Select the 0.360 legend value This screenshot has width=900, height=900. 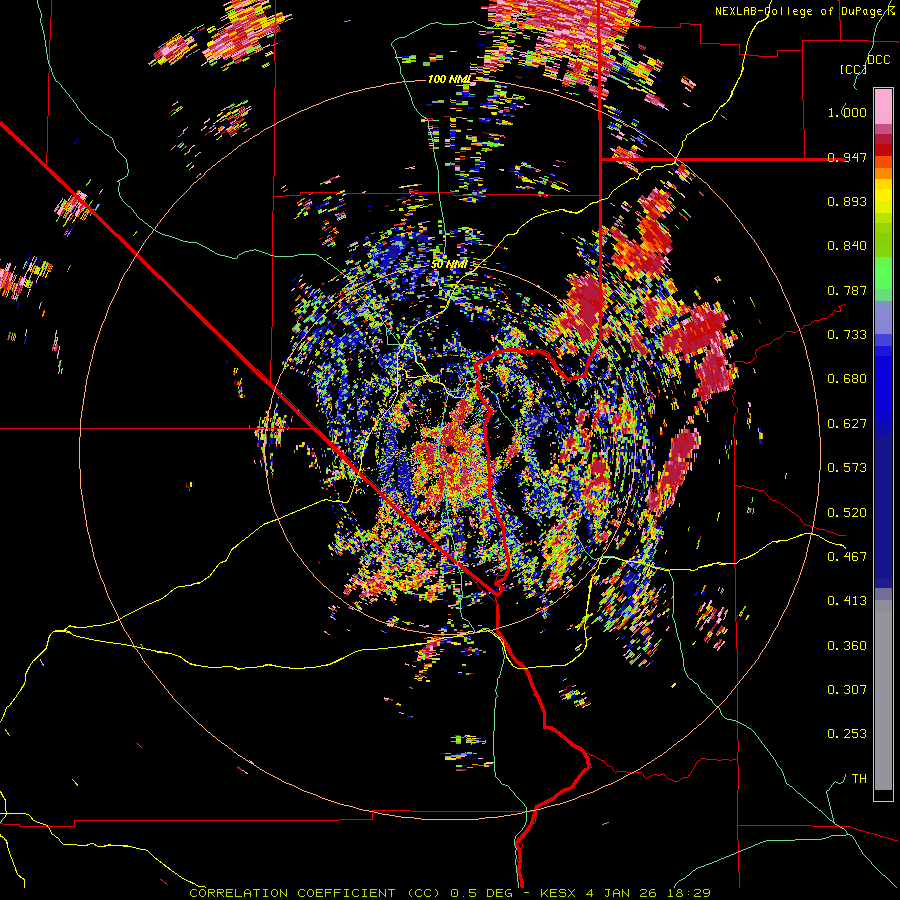(847, 646)
